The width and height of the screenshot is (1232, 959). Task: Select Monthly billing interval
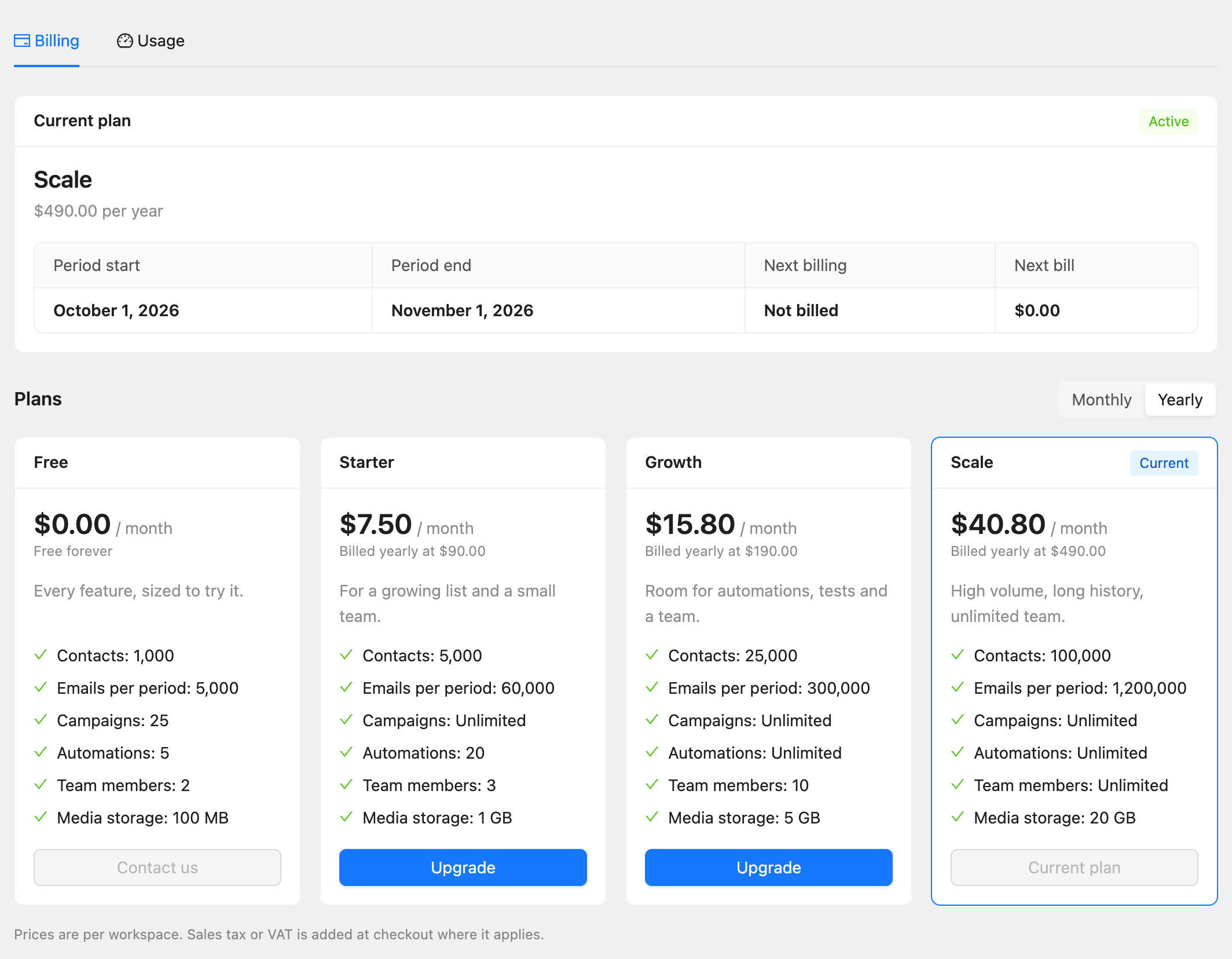click(1101, 400)
